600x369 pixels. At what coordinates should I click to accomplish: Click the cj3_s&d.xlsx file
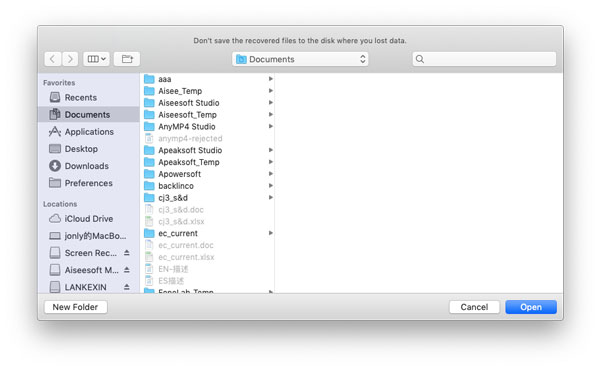tap(207, 222)
